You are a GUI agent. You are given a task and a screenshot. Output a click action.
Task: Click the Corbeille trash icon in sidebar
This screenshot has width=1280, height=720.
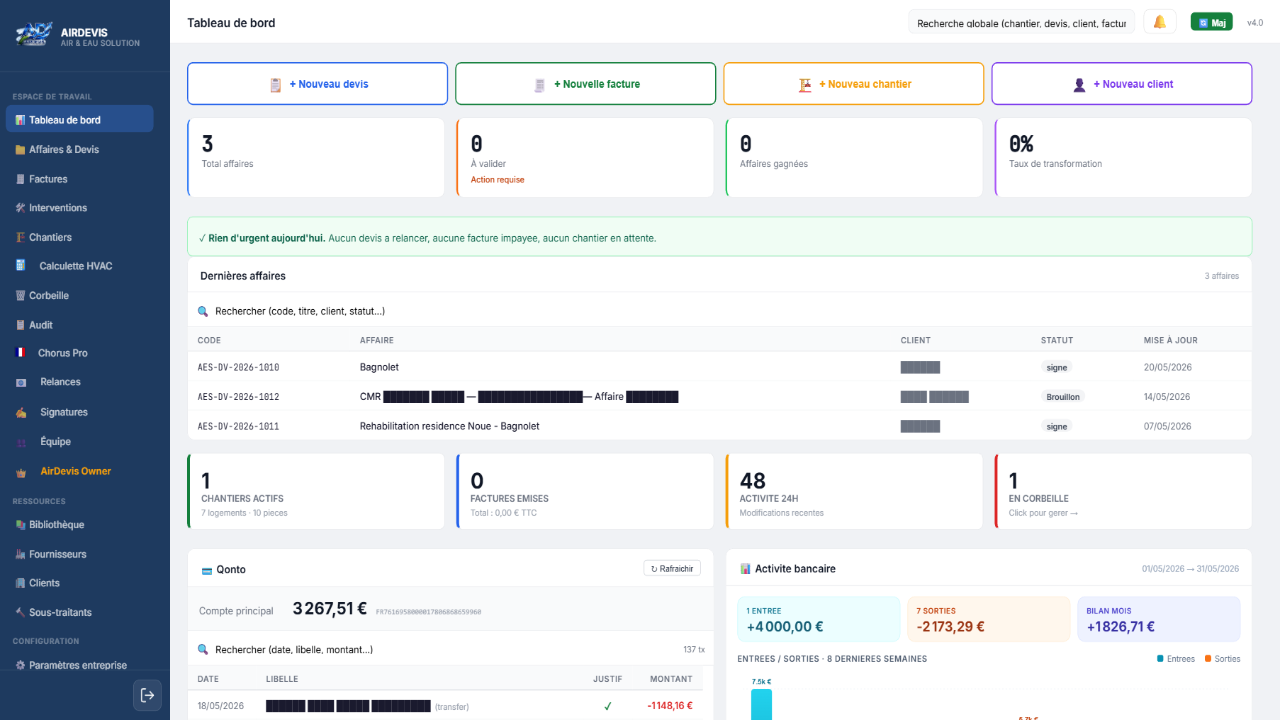[x=20, y=296]
